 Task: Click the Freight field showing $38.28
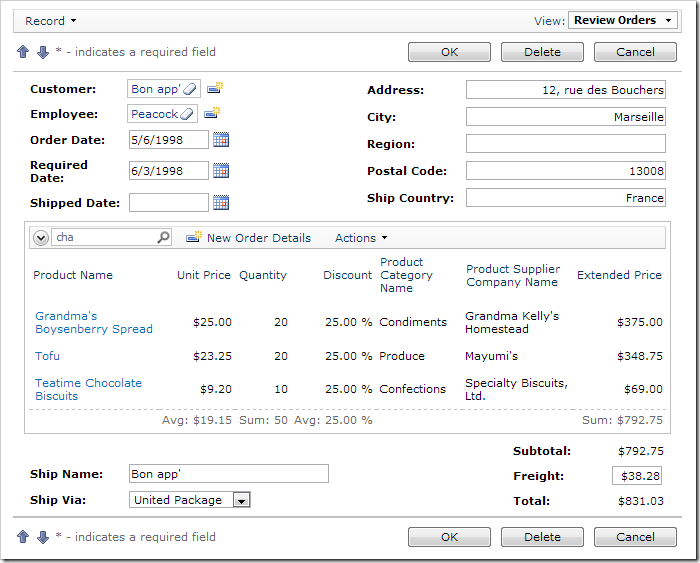tap(637, 476)
